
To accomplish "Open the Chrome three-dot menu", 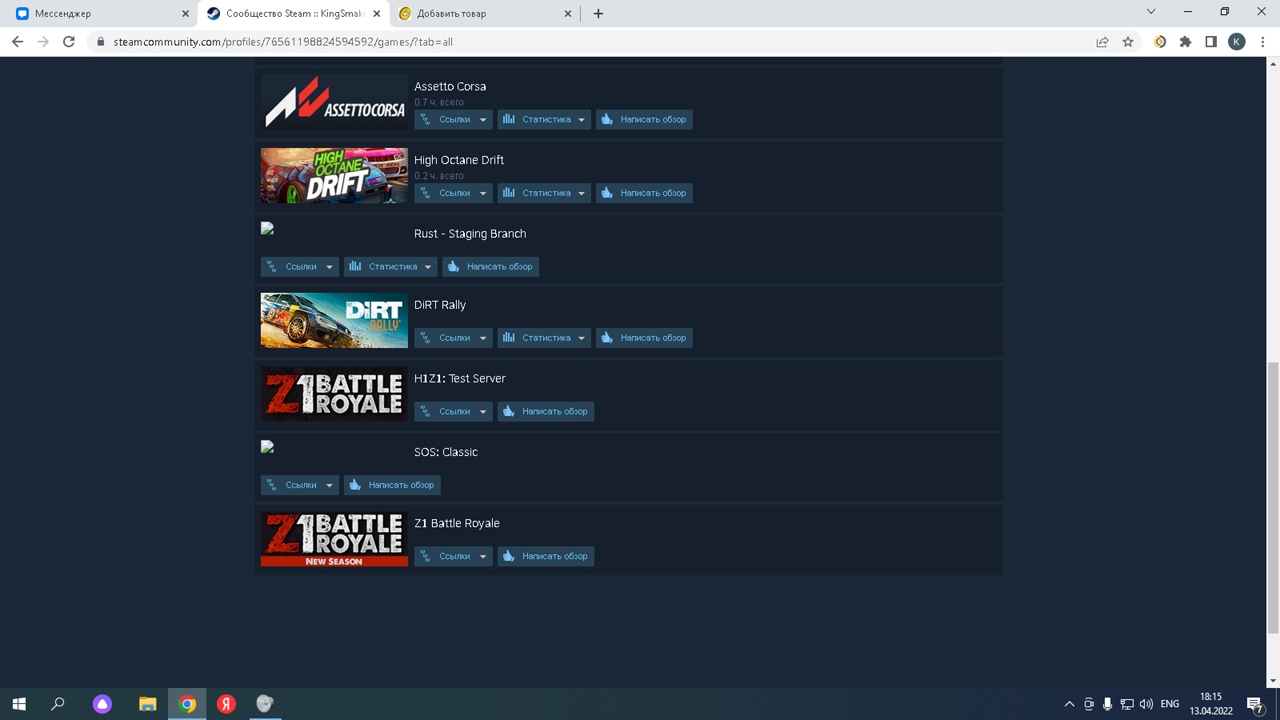I will [1262, 42].
